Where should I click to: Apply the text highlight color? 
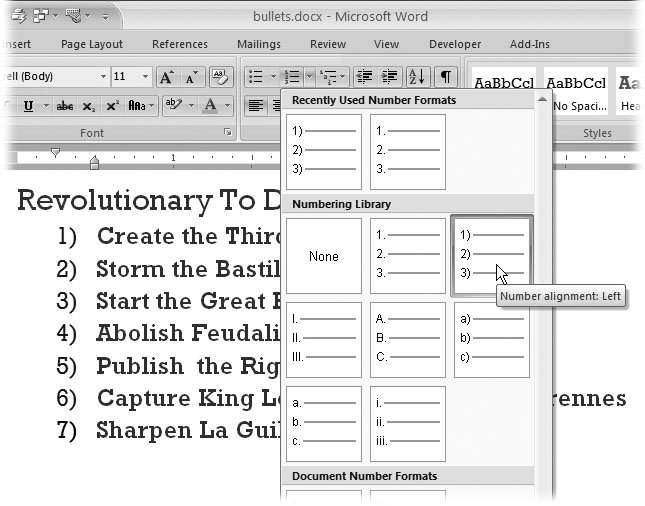tap(171, 105)
